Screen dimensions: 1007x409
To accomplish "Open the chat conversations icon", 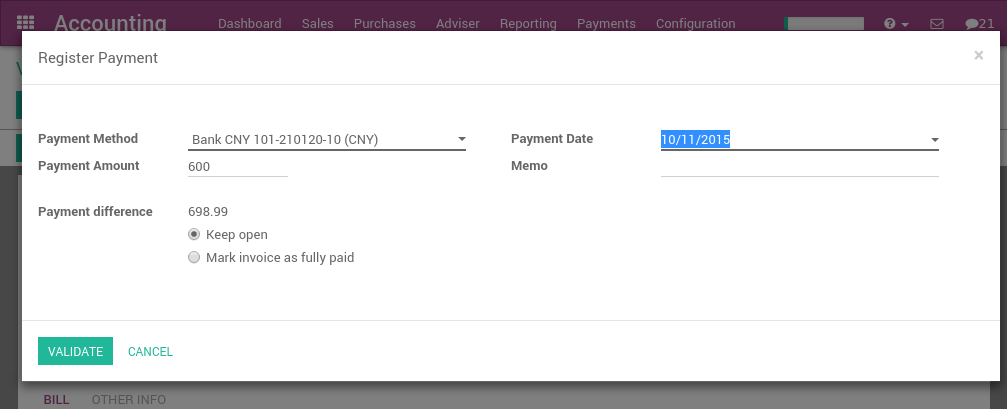I will (x=979, y=23).
